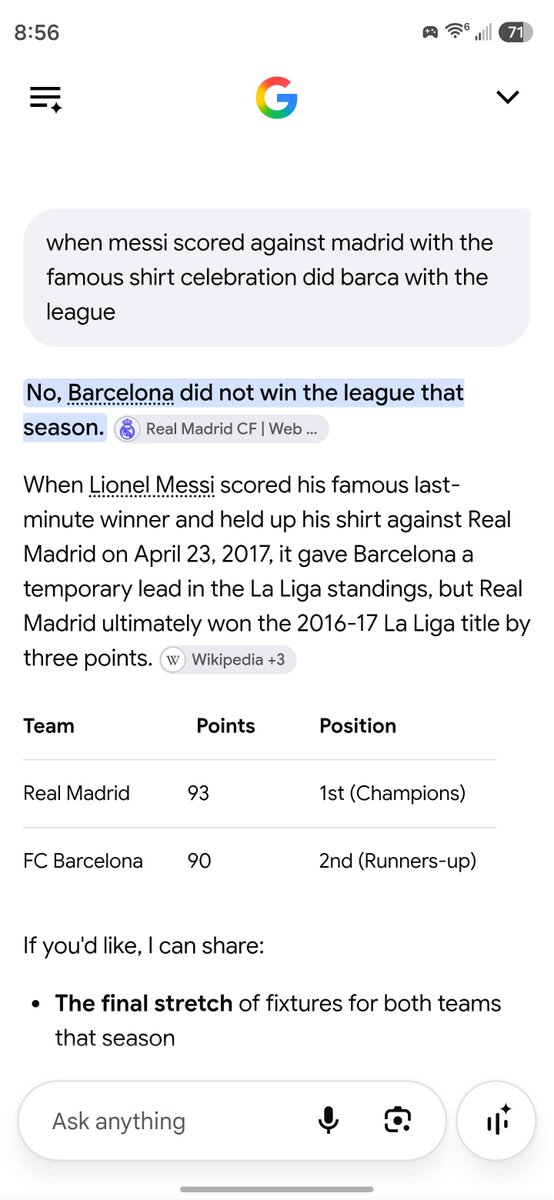Tap the battery indicator in status bar
This screenshot has height=1200, width=554.
tap(515, 32)
